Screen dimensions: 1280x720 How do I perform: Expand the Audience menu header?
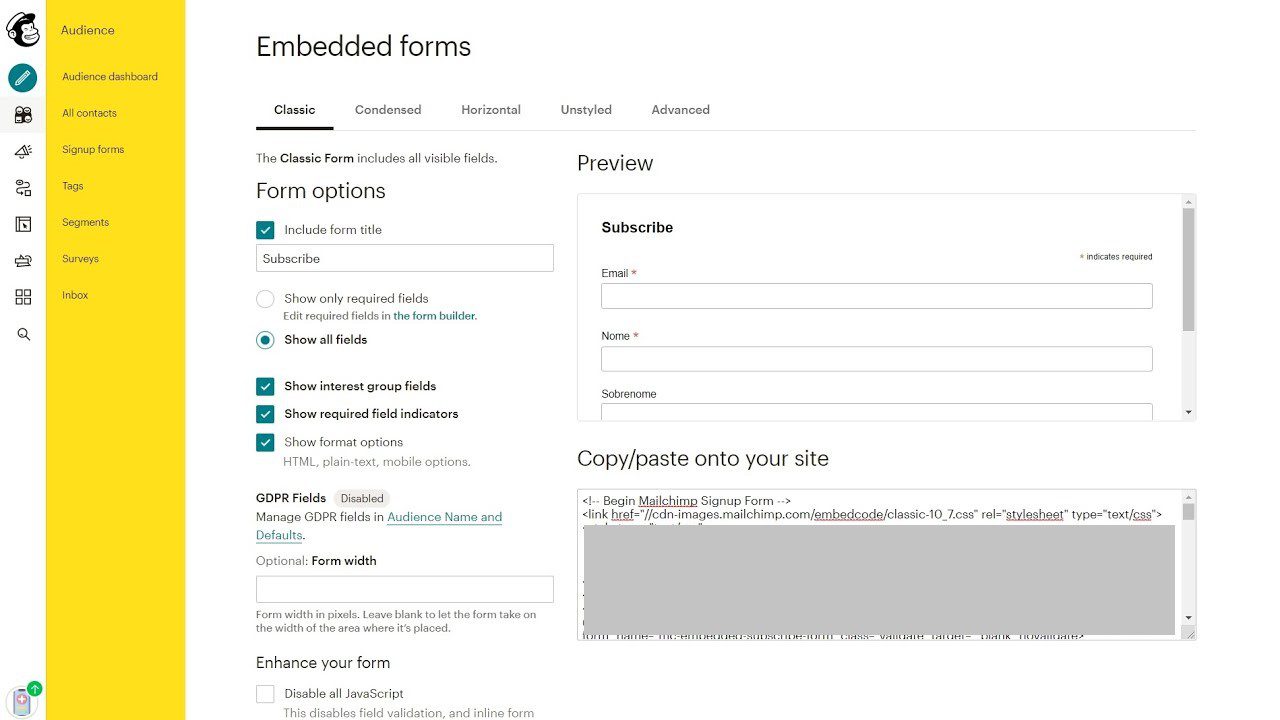88,30
